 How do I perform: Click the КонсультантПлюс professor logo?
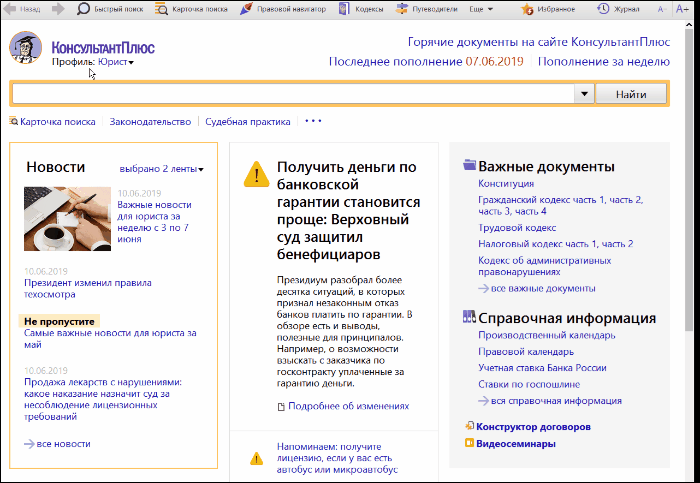coord(26,48)
